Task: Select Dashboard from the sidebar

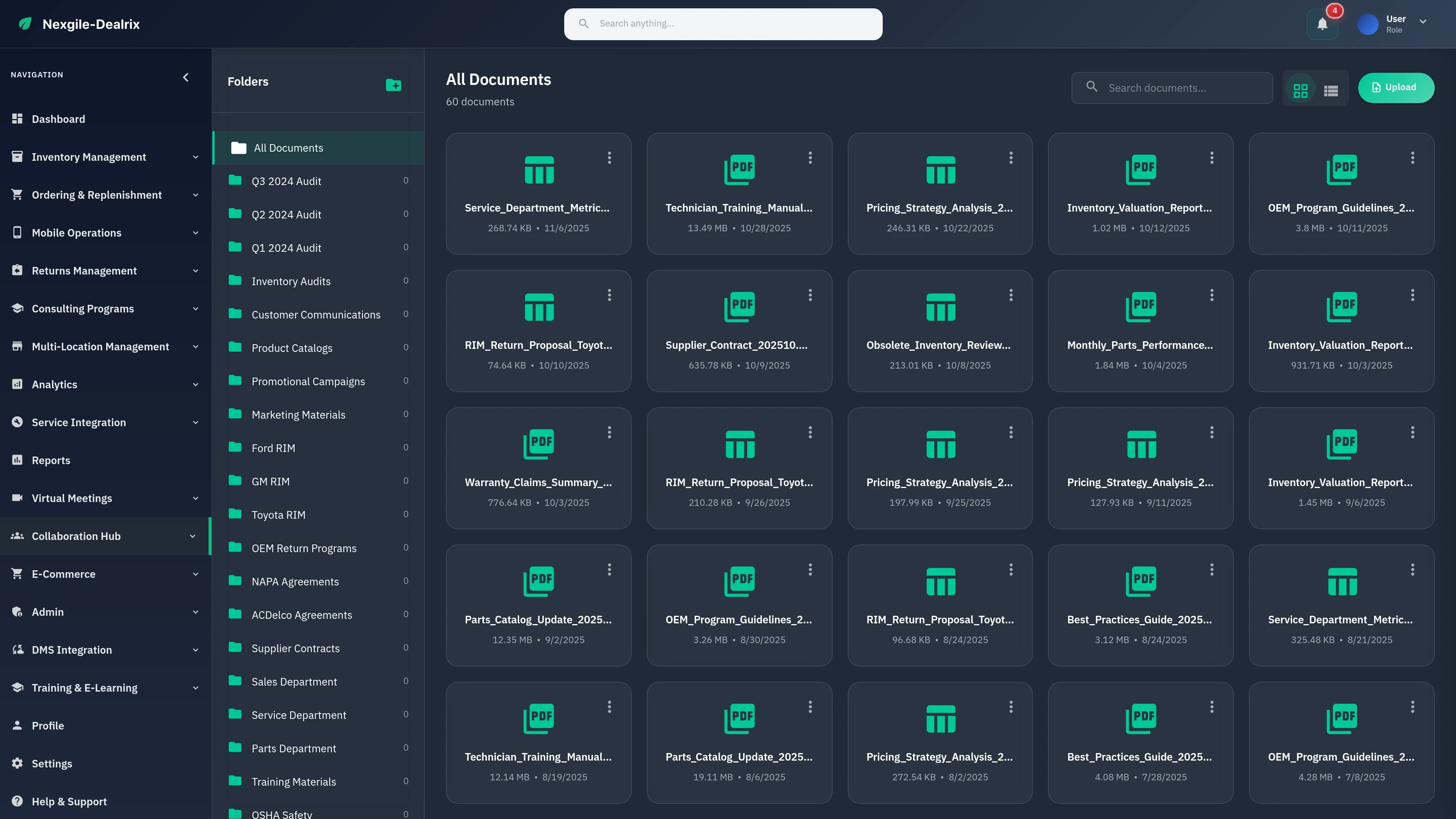Action: click(59, 119)
